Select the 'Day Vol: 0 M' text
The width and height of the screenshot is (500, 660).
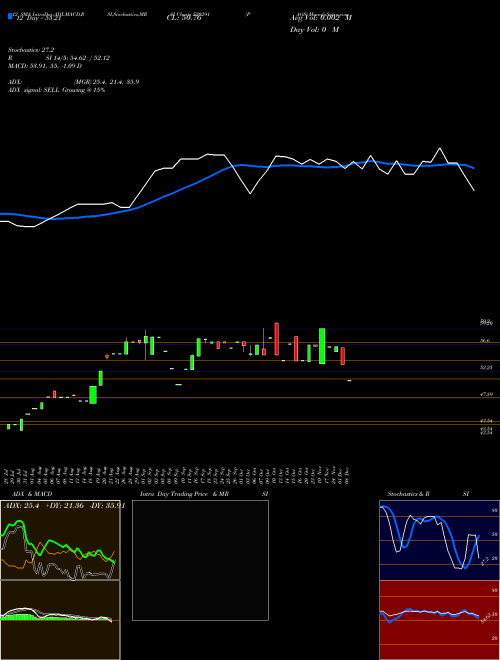pos(314,30)
